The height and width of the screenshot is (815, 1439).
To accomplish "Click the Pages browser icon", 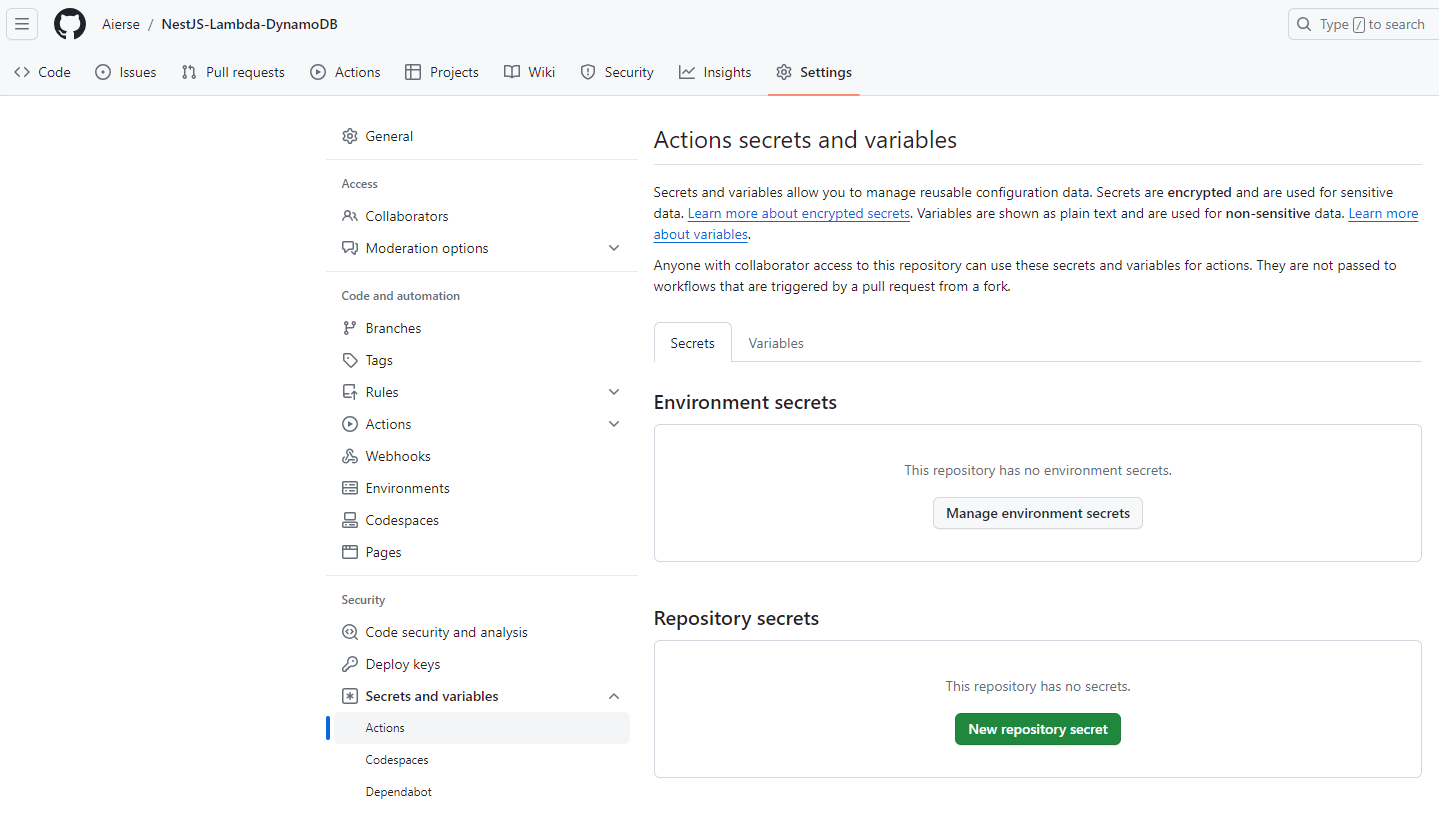I will tap(350, 552).
